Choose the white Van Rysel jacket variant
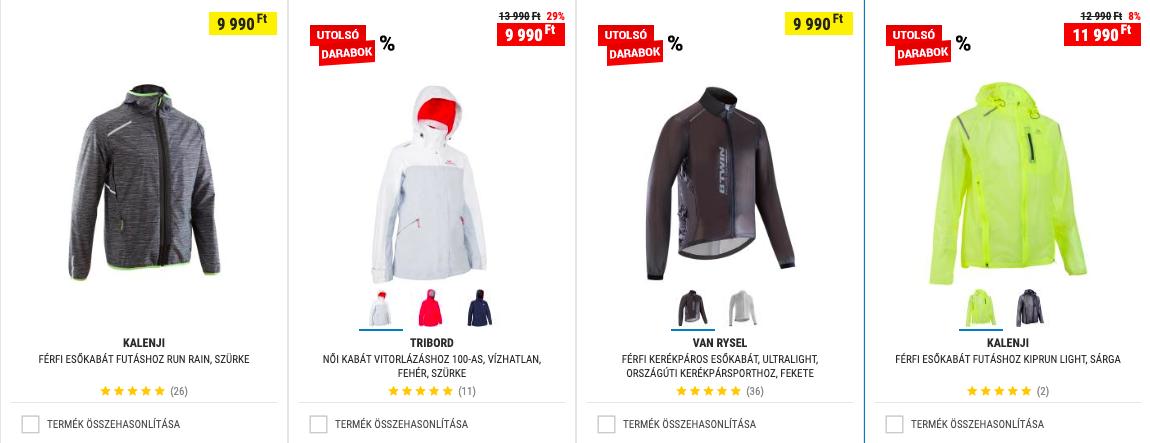The image size is (1150, 443). (742, 308)
